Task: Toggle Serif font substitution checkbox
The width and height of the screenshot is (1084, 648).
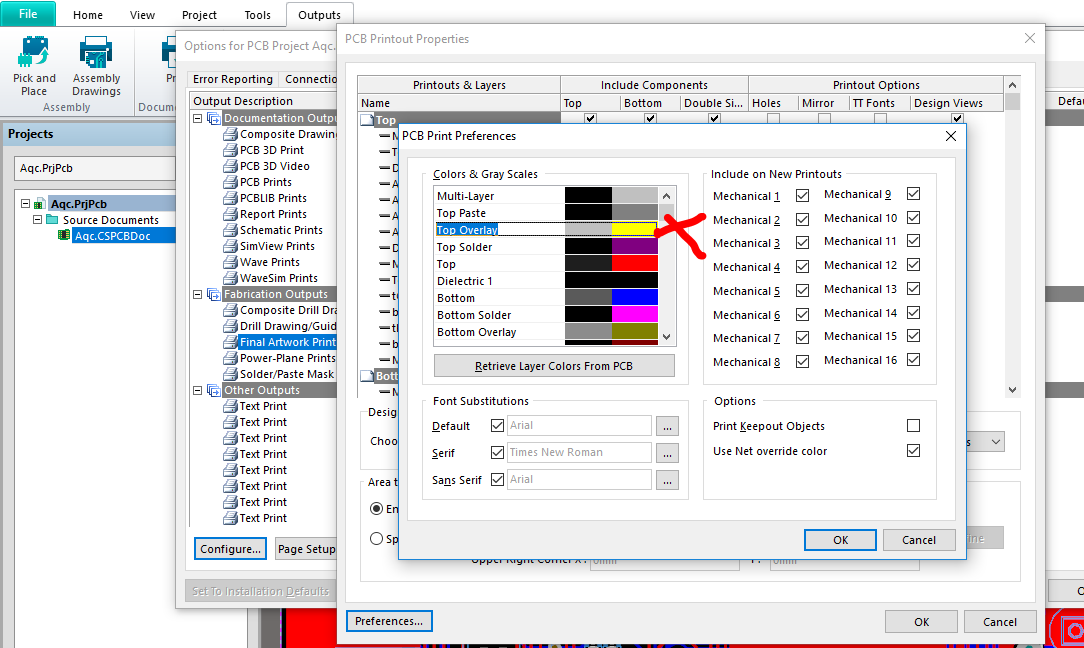Action: coord(496,452)
